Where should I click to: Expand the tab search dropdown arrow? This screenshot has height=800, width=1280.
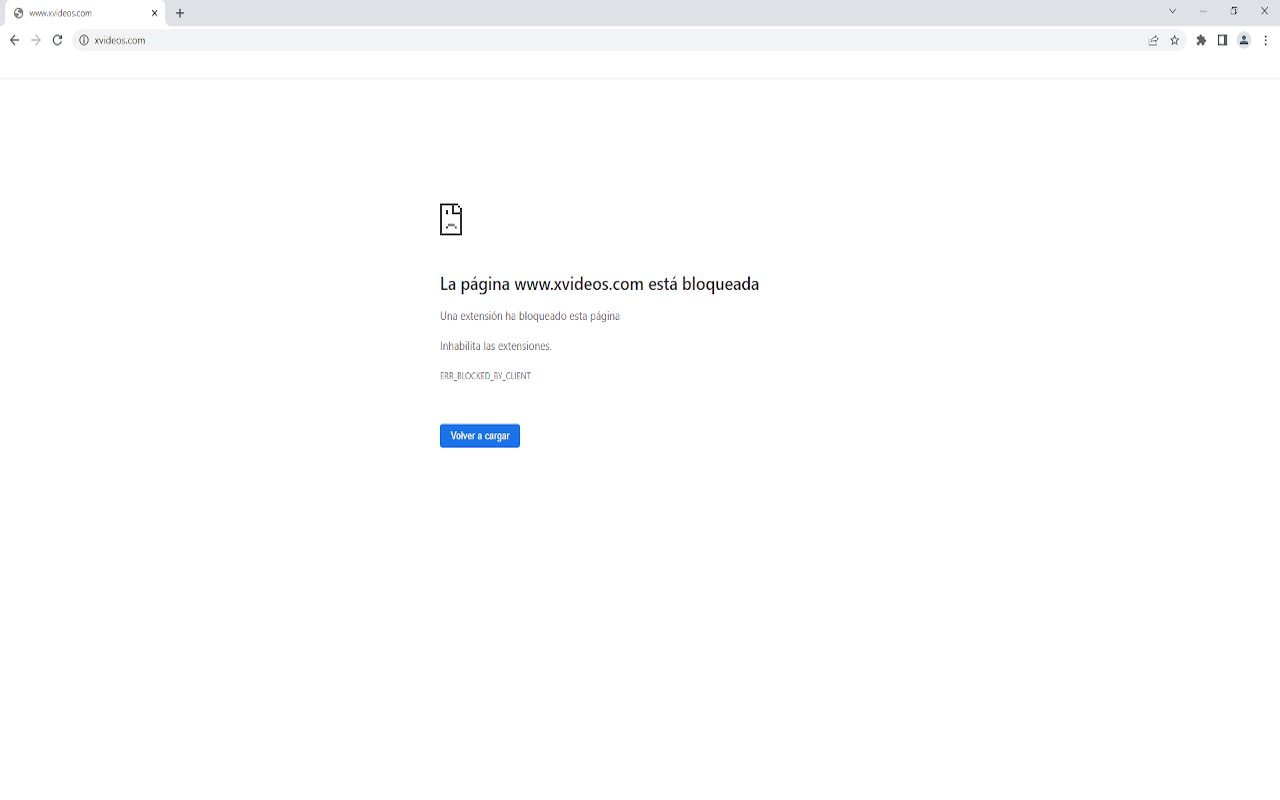pos(1172,11)
